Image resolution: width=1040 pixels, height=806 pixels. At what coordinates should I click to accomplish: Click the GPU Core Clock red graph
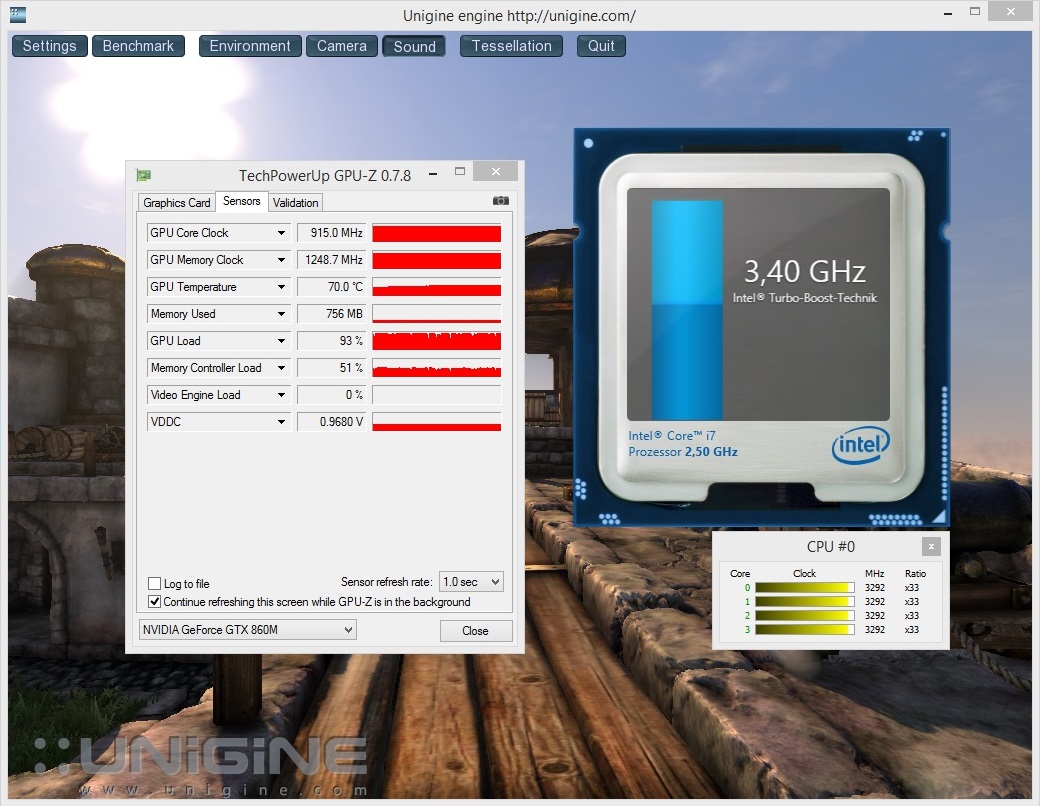[436, 233]
